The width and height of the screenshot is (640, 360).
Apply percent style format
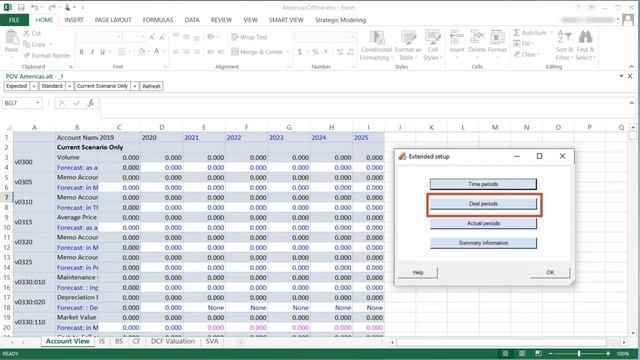click(315, 52)
